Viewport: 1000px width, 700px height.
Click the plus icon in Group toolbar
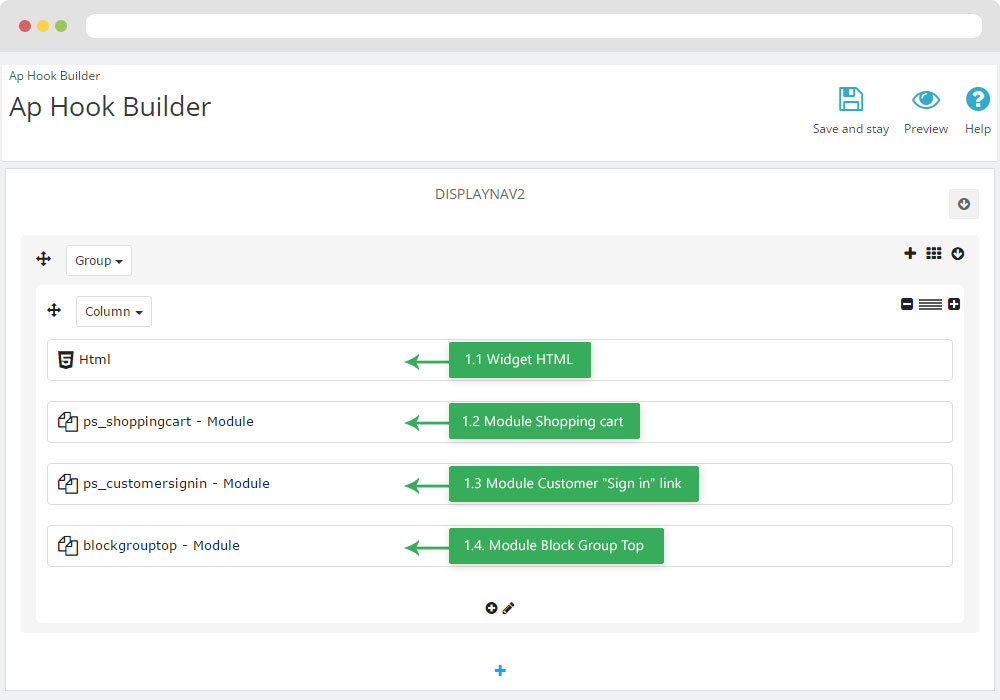click(x=910, y=254)
